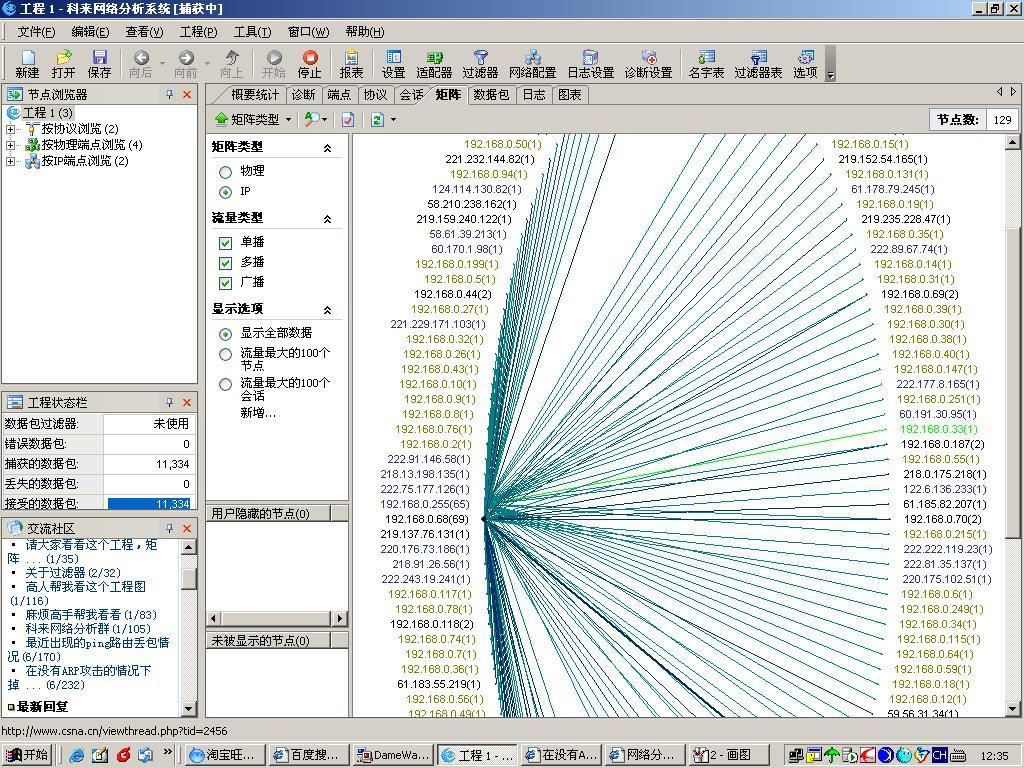Switch to the 数据包 tab

coord(491,95)
